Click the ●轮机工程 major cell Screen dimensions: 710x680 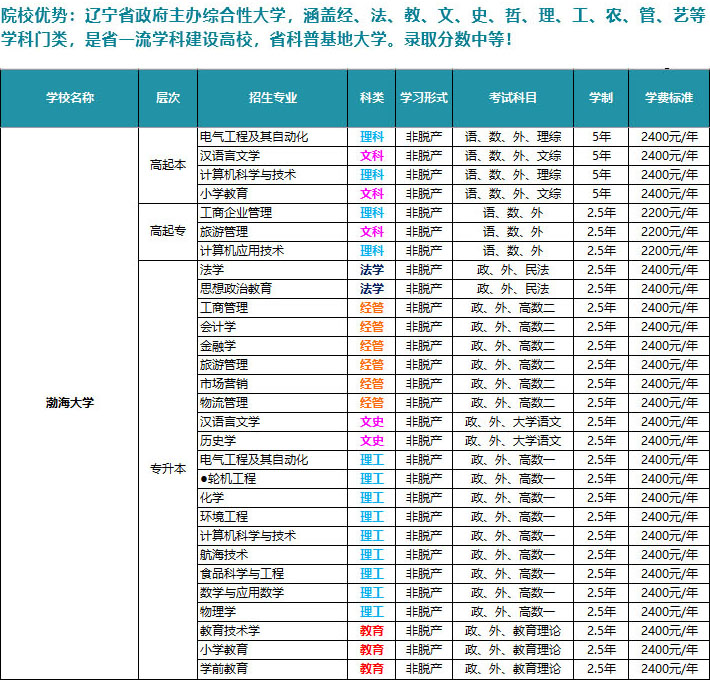[273, 479]
